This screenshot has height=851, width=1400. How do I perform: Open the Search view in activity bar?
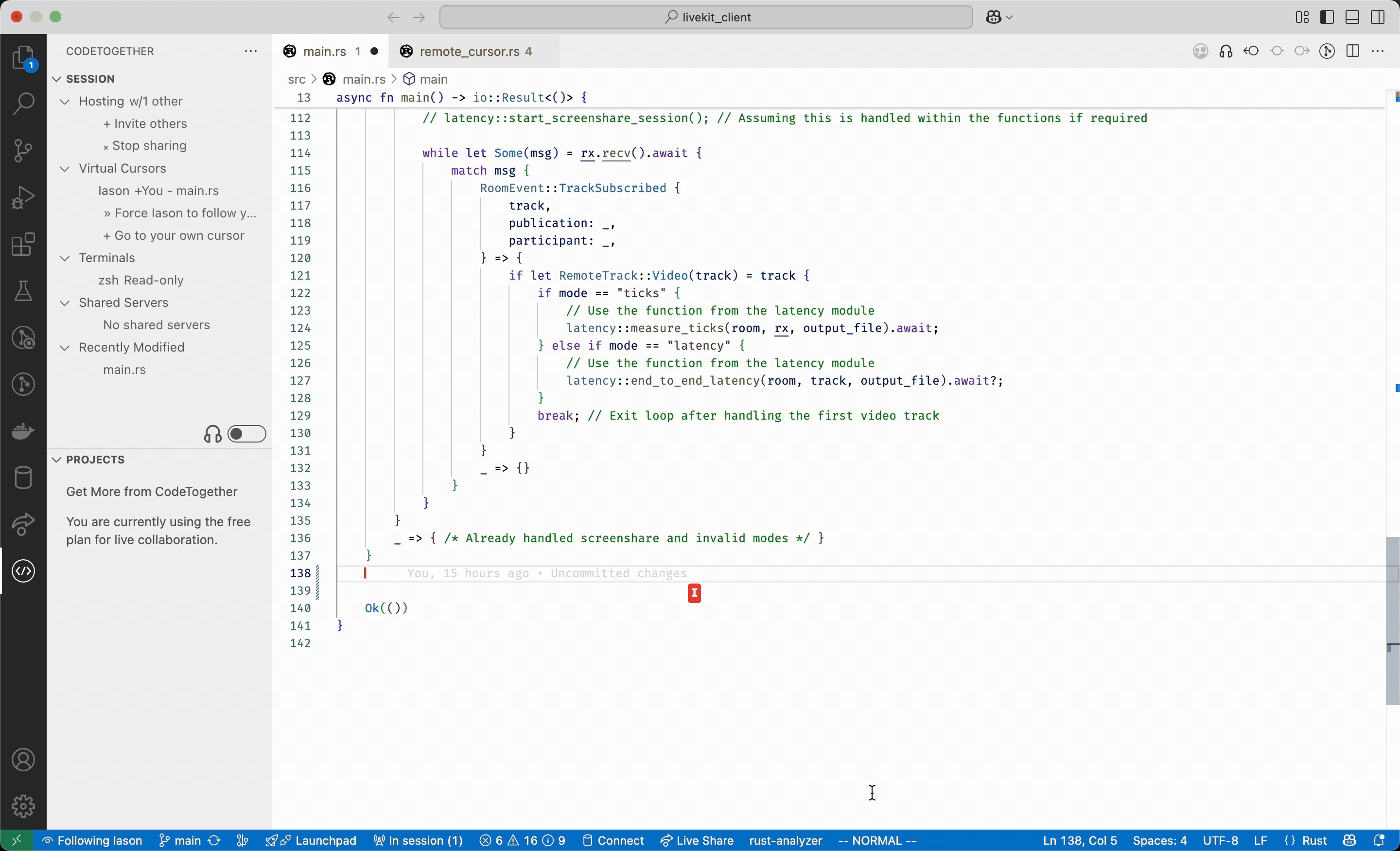pos(23,104)
